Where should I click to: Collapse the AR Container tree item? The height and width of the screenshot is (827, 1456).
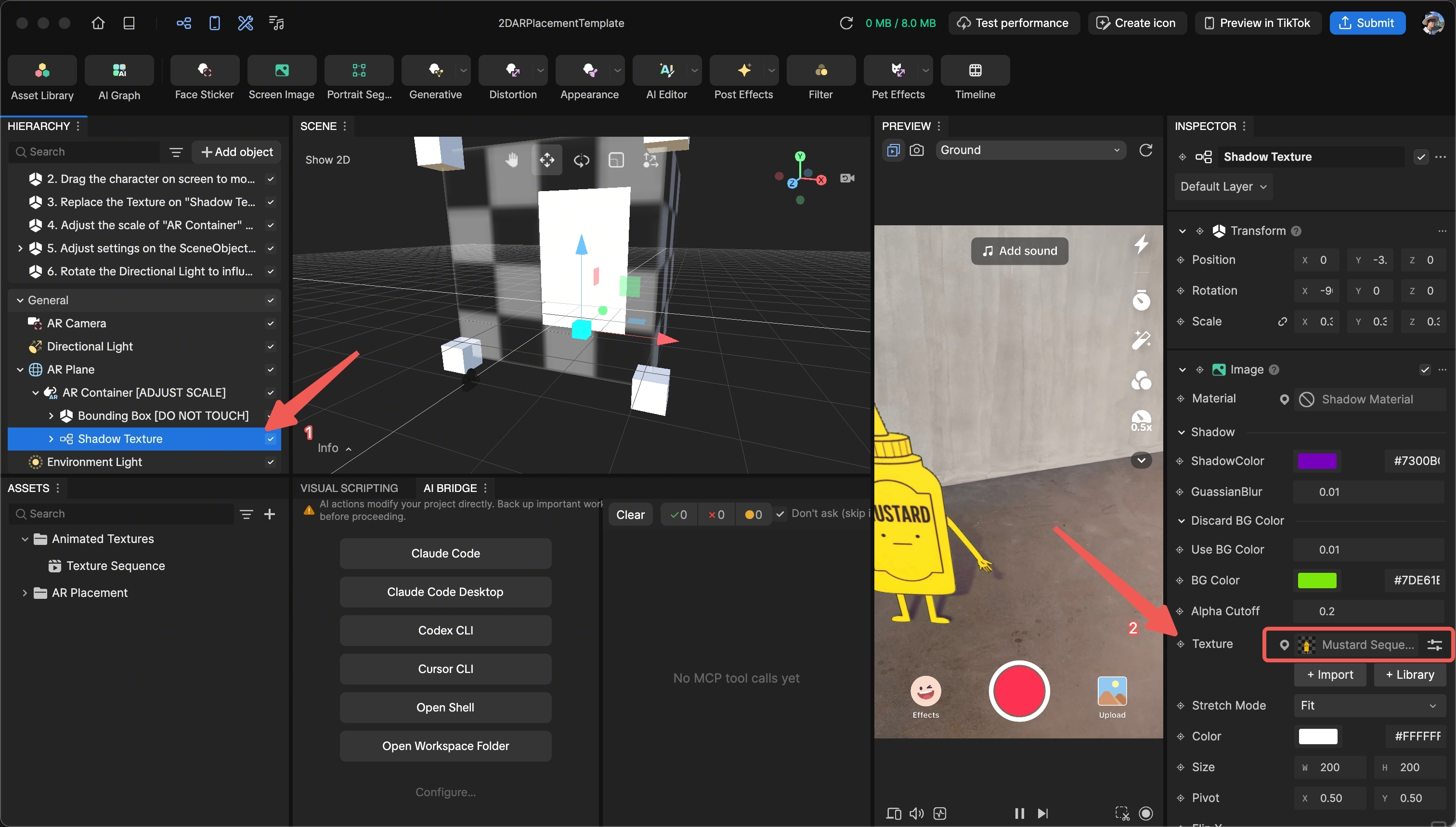coord(35,392)
